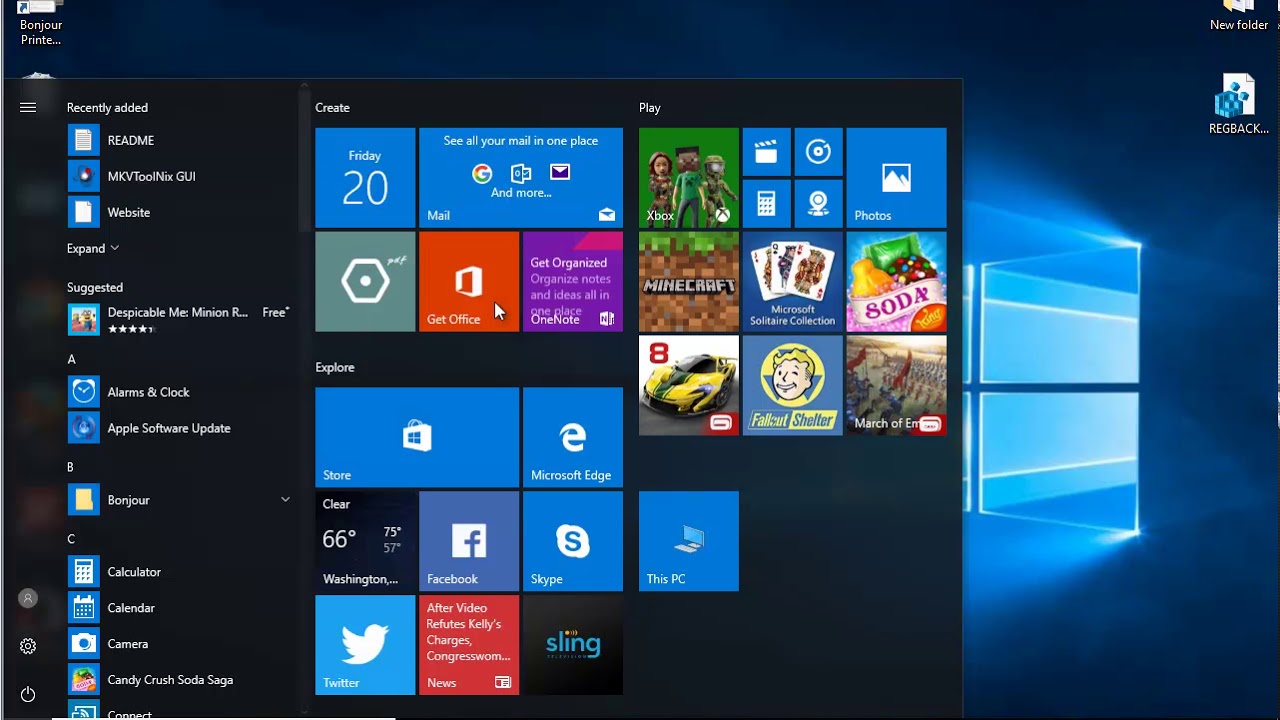Click the letter B group header
This screenshot has width=1280, height=720.
(x=71, y=467)
